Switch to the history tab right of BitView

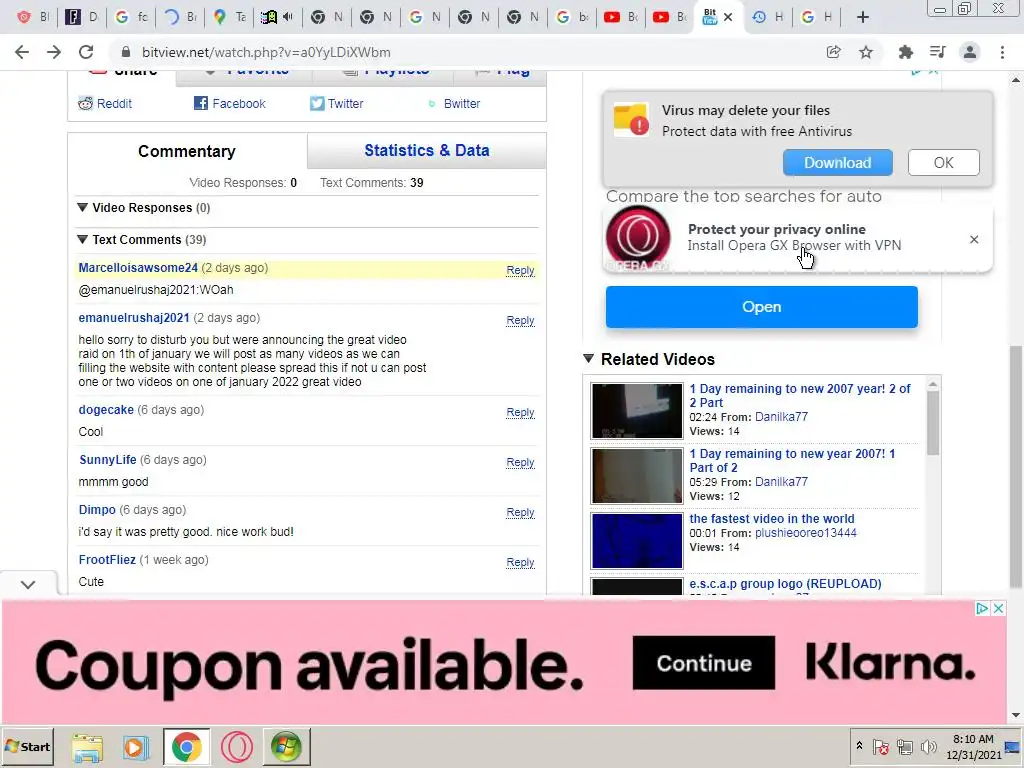click(767, 17)
